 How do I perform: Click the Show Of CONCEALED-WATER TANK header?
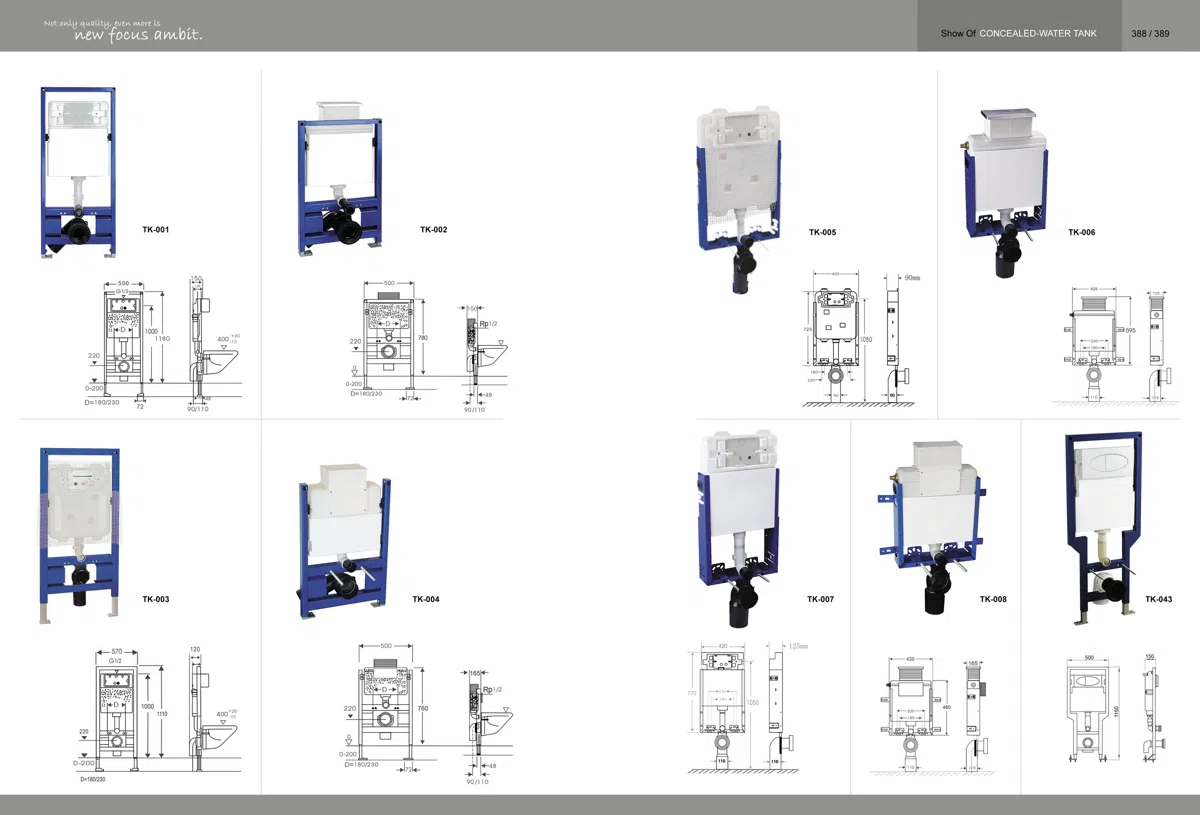pyautogui.click(x=1018, y=34)
